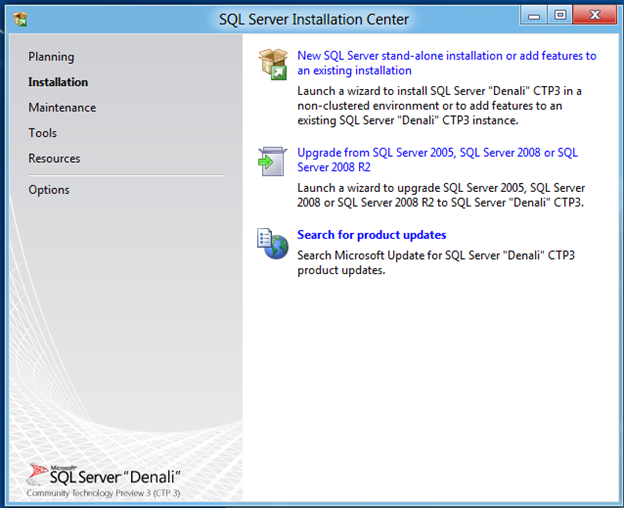Show the Resources section
The height and width of the screenshot is (508, 624).
tap(54, 158)
